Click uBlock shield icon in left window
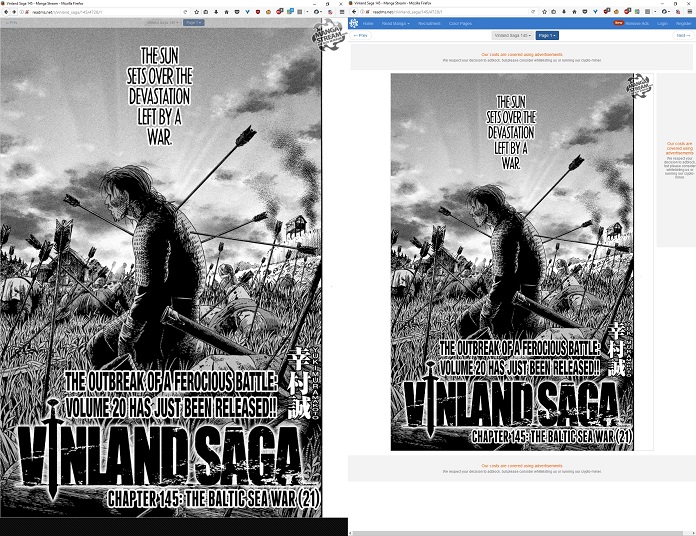 point(258,12)
